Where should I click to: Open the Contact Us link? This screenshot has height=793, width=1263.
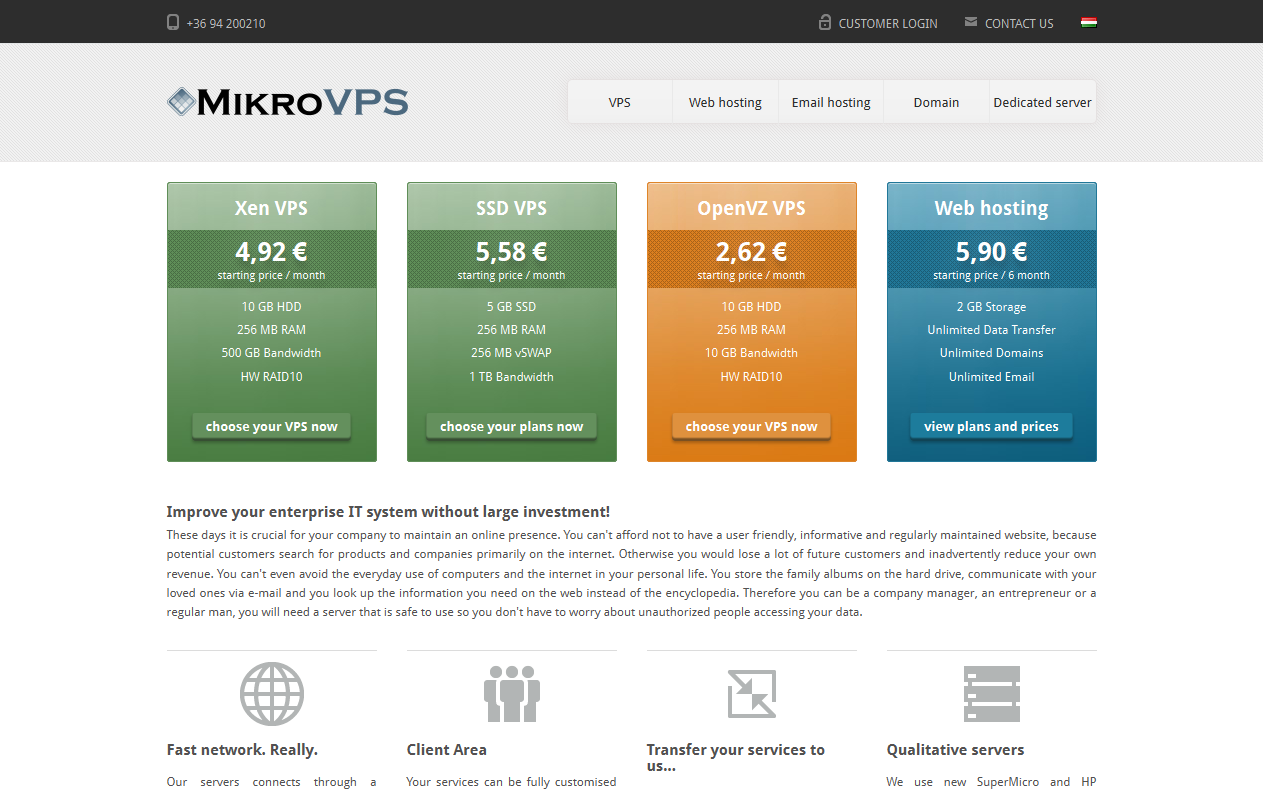click(1019, 23)
